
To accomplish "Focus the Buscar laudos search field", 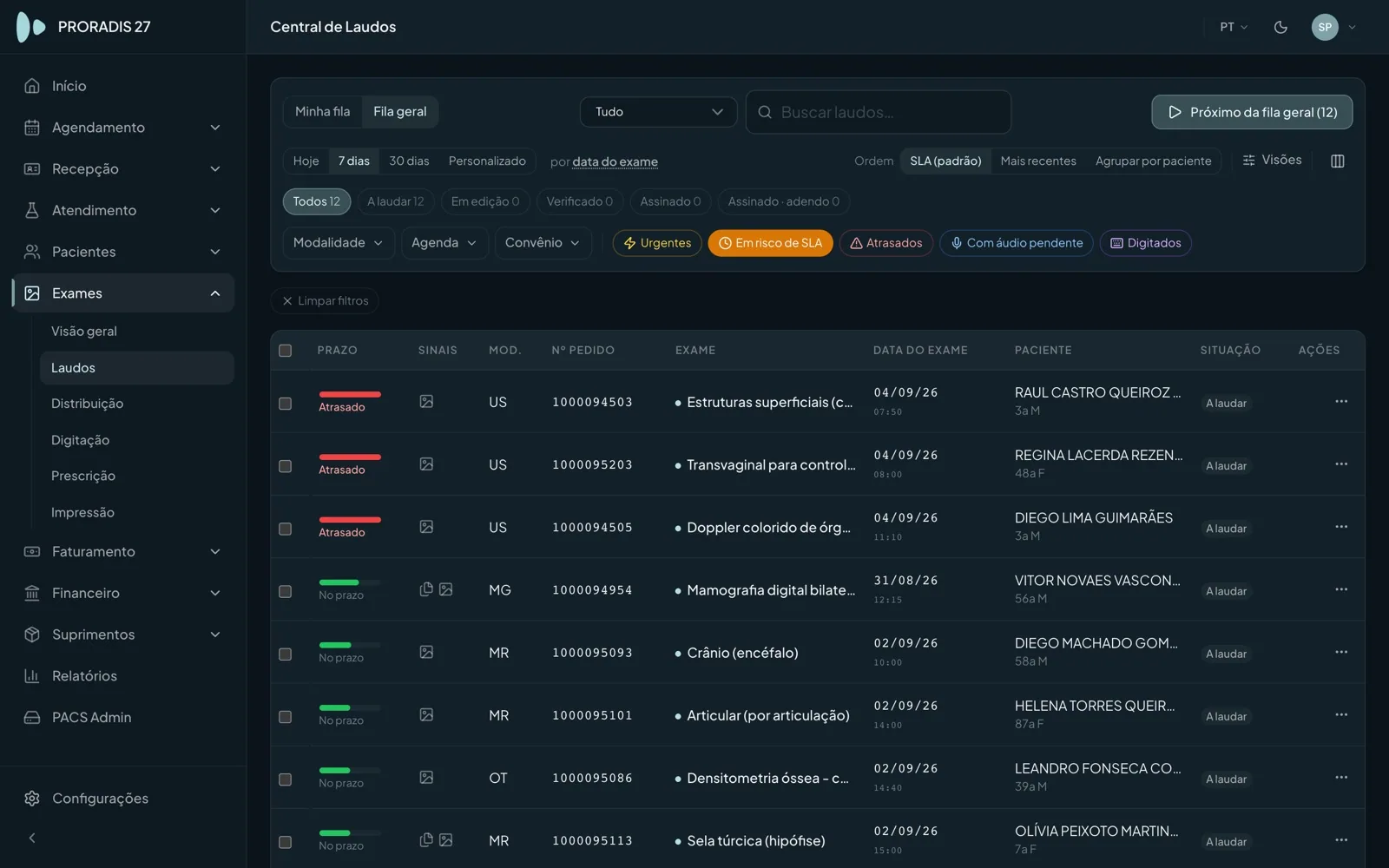I will (879, 112).
